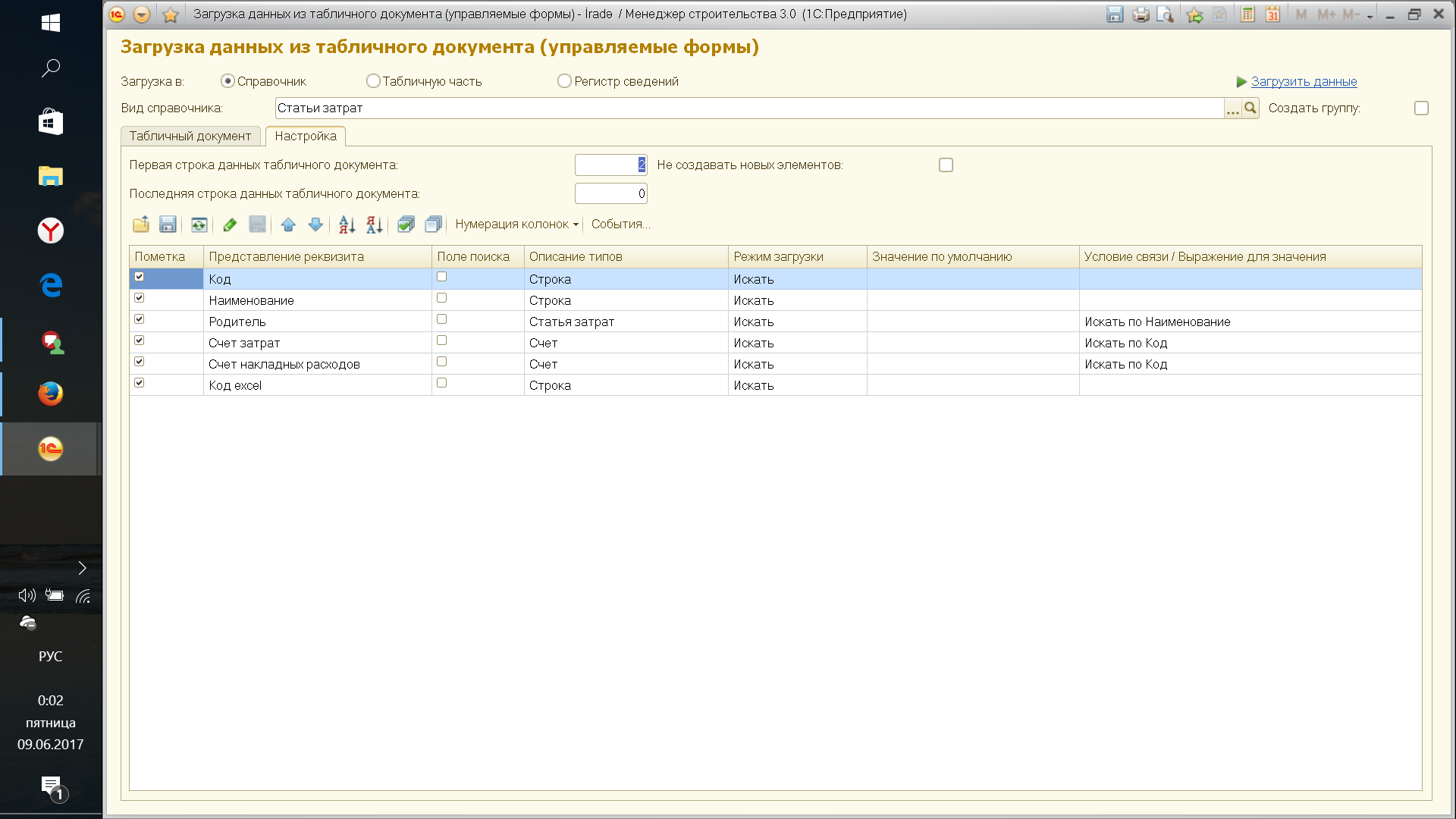This screenshot has height=819, width=1456.
Task: Select the Счет накладных расходов cell
Action: (x=318, y=364)
